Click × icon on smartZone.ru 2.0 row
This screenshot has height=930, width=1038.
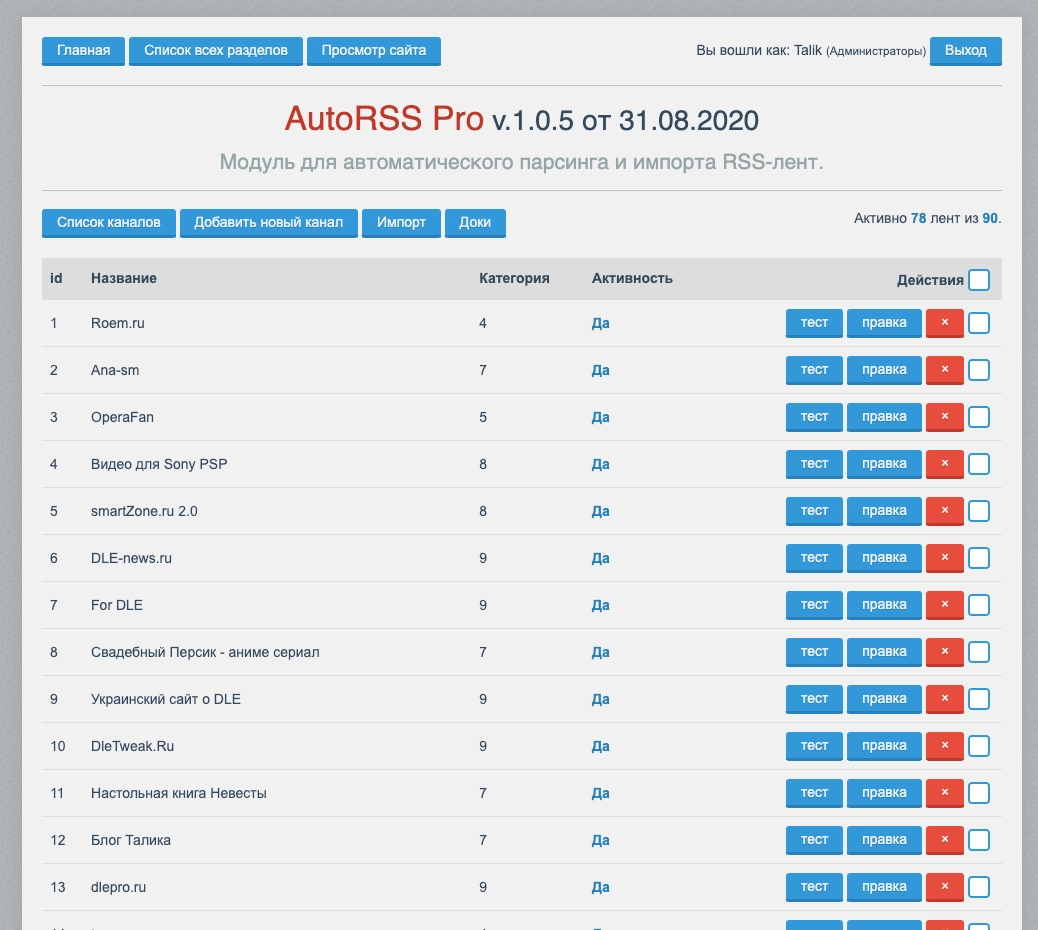944,511
